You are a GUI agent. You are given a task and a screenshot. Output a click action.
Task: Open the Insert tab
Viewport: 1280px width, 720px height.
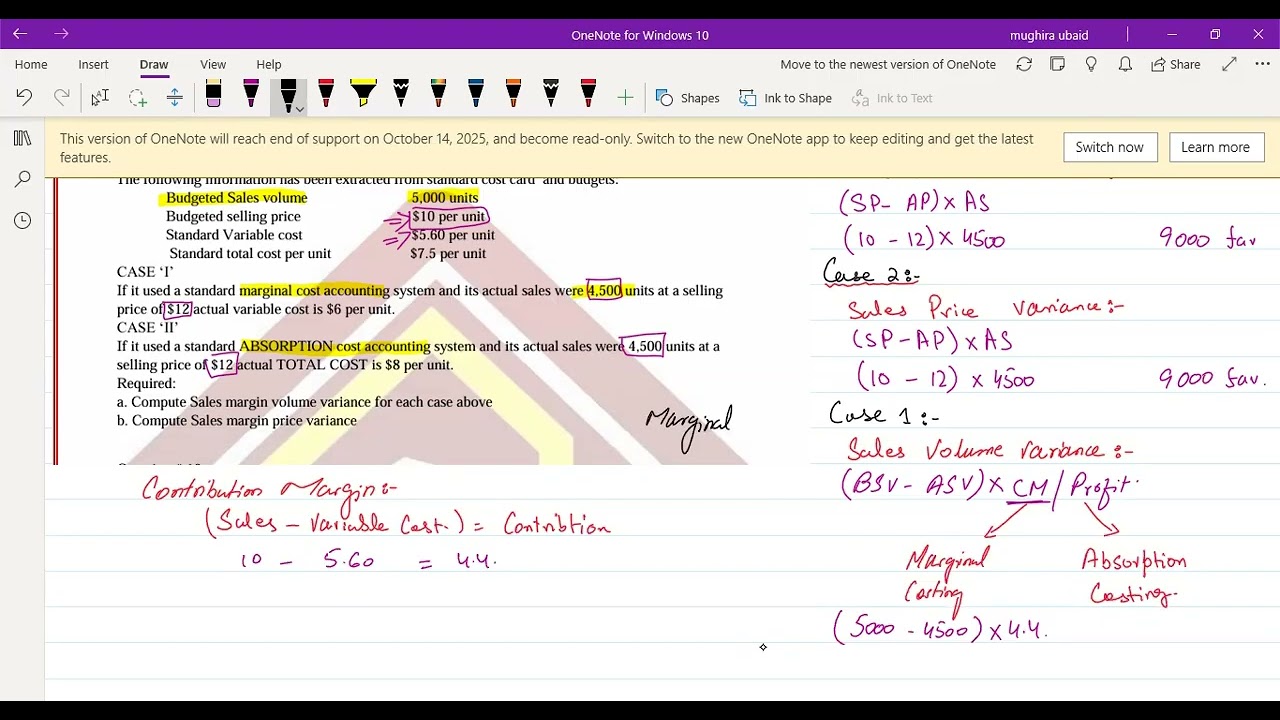[x=93, y=64]
